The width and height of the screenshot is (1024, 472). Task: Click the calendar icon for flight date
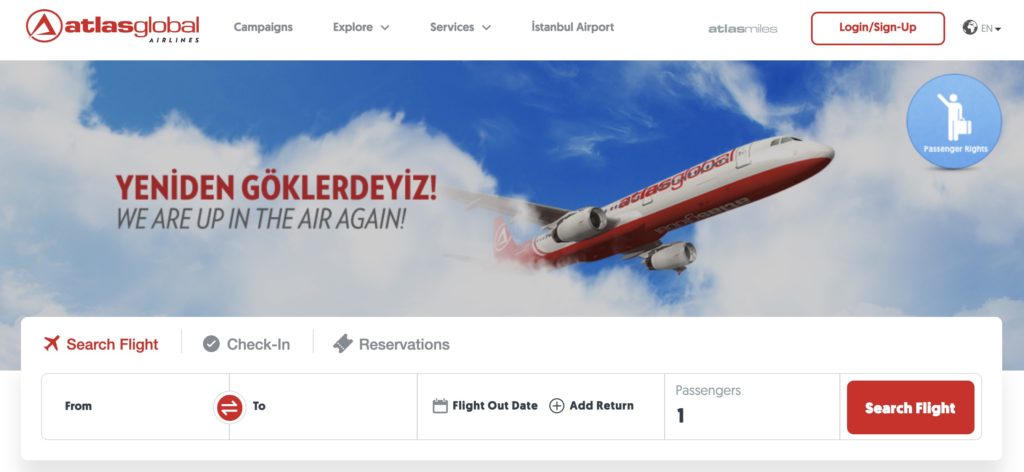(x=440, y=406)
